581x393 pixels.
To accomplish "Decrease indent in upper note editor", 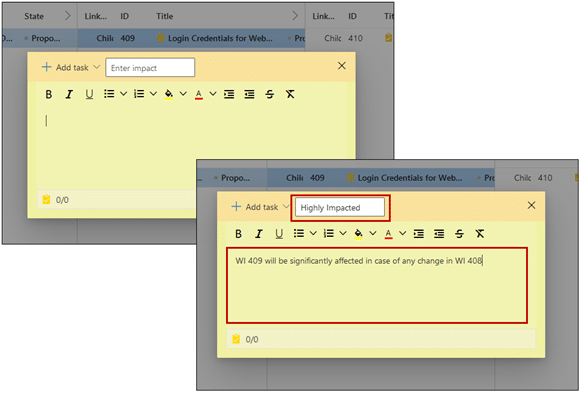I will point(249,94).
